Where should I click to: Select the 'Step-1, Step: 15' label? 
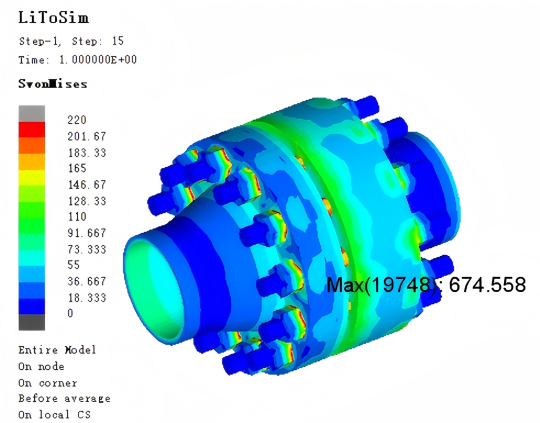point(71,41)
